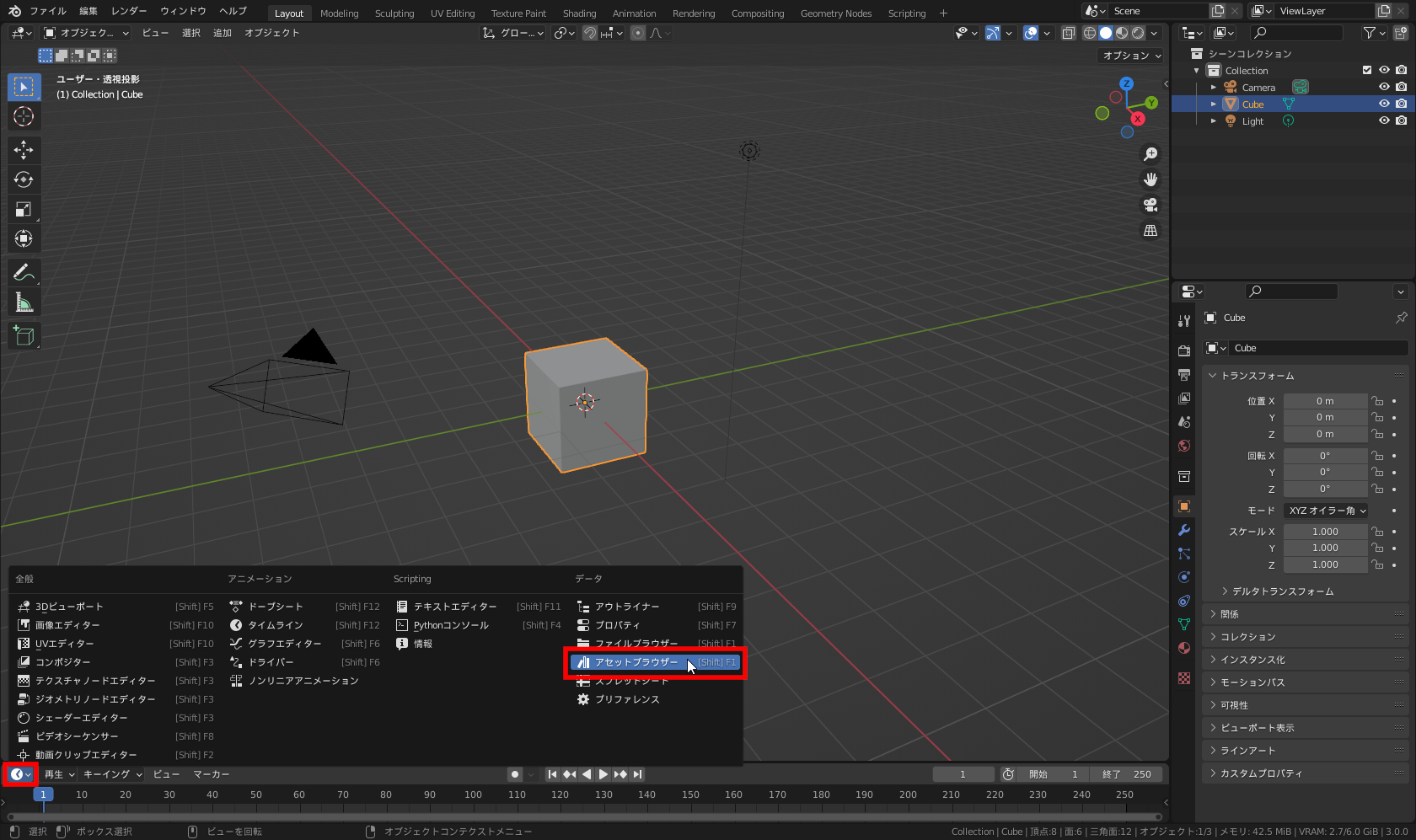
Task: Switch perspective/orthographic with the grid icon
Action: (x=1150, y=230)
